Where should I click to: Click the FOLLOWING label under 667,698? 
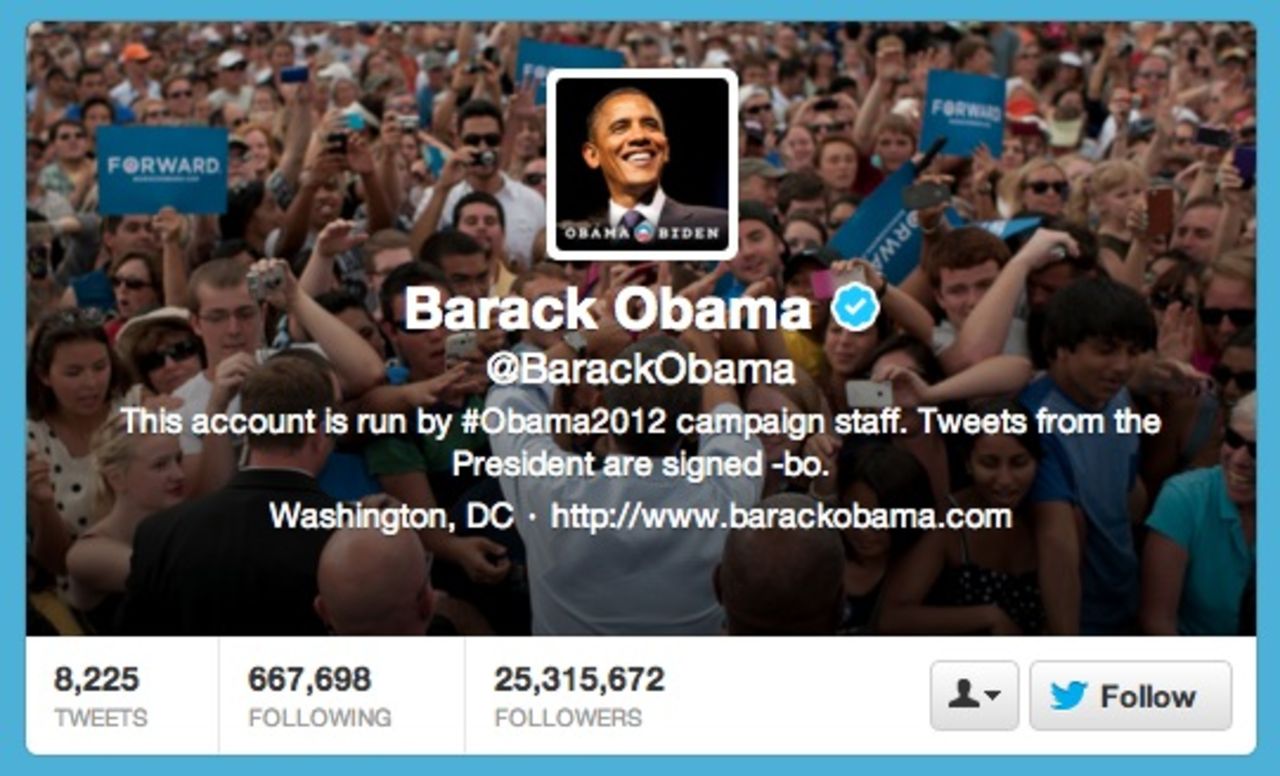tap(319, 718)
